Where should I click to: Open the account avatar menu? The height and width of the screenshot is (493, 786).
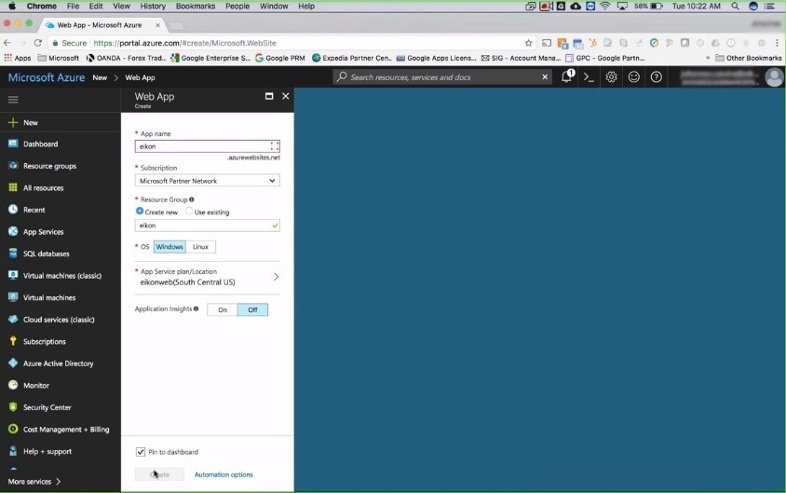point(774,77)
